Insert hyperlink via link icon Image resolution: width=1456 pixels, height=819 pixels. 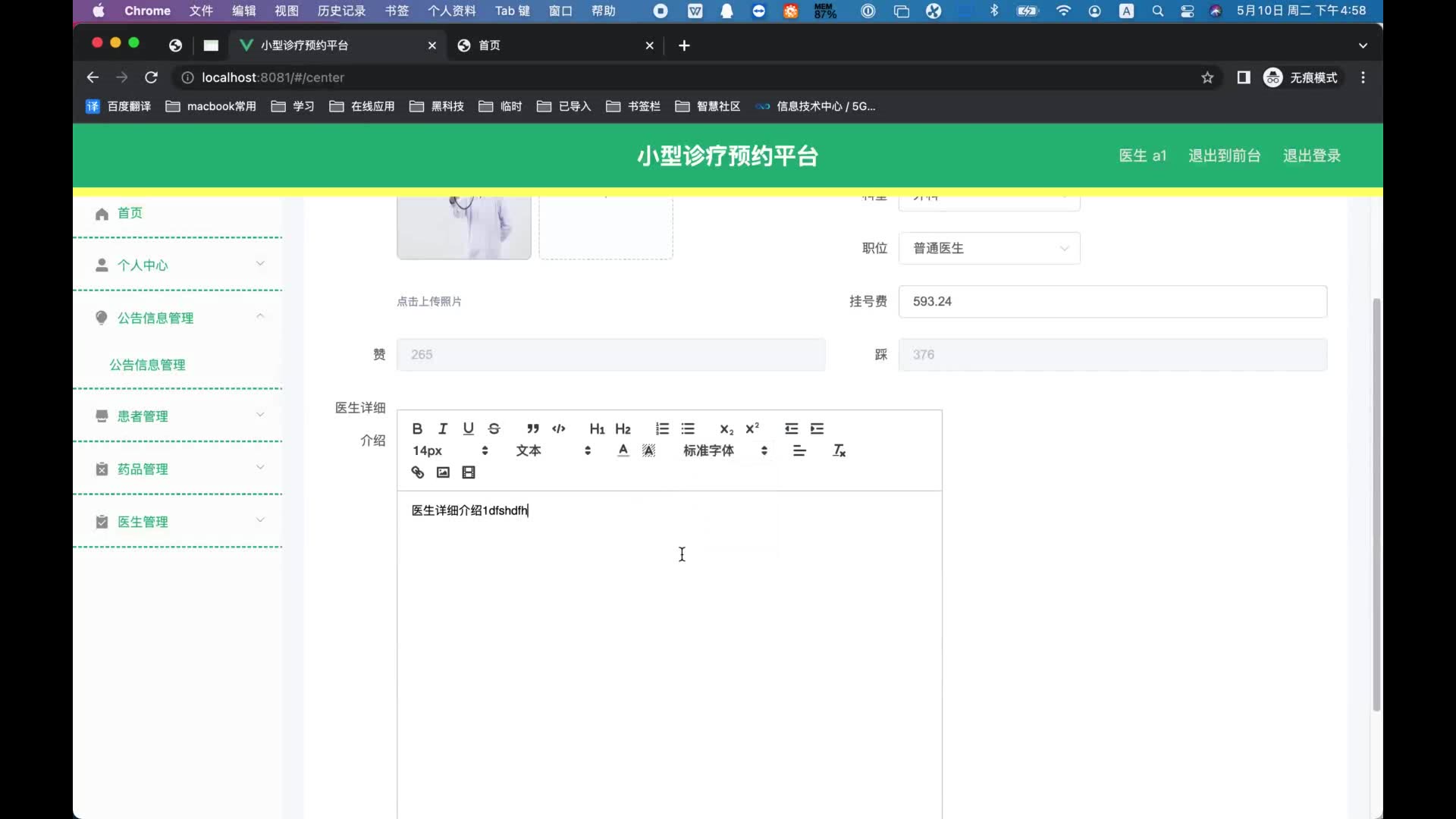click(417, 472)
